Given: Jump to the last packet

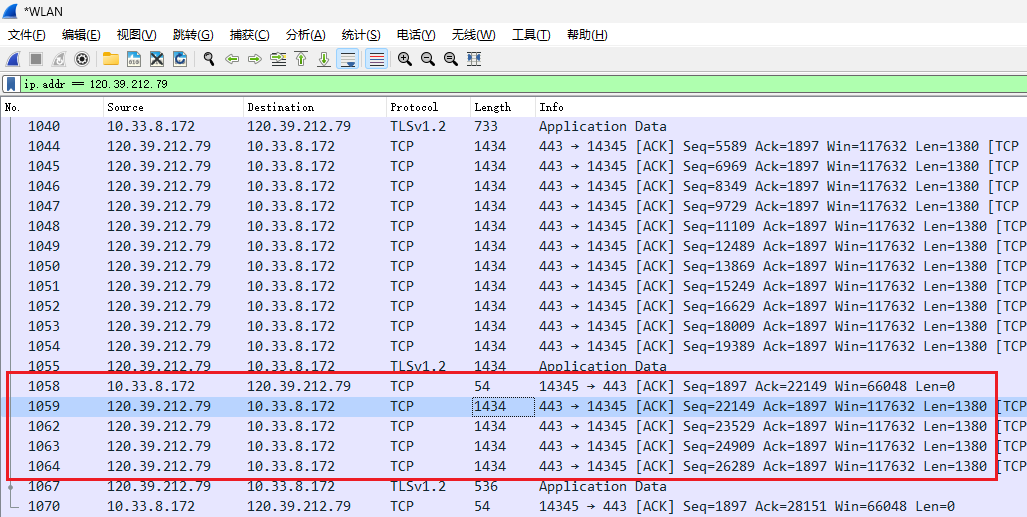Looking at the screenshot, I should pyautogui.click(x=324, y=59).
